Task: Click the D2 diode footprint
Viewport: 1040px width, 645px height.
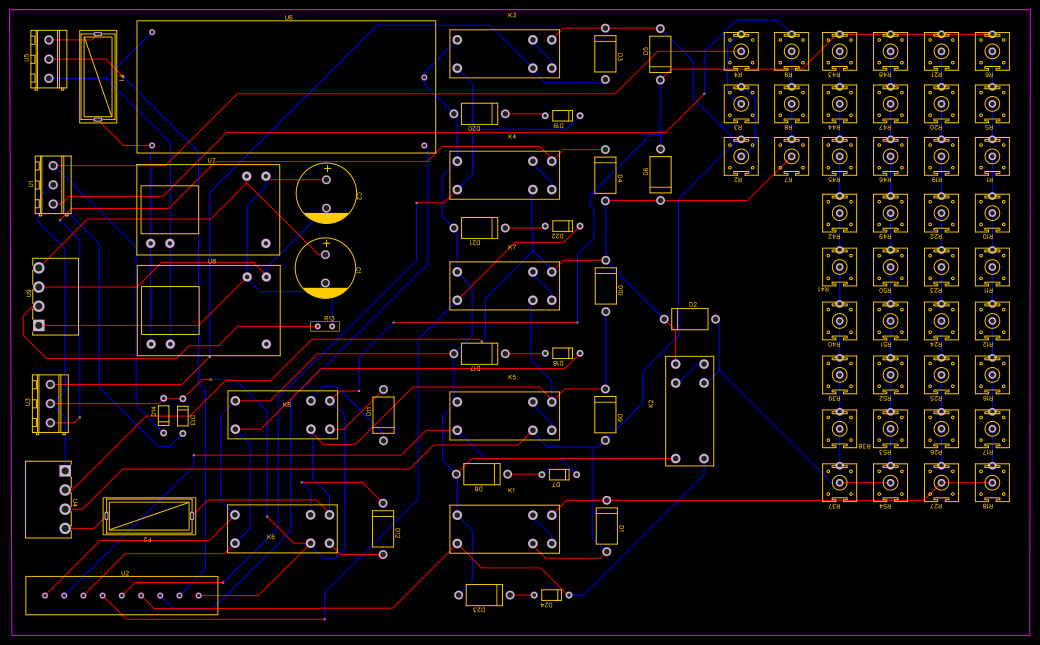Action: click(x=689, y=319)
